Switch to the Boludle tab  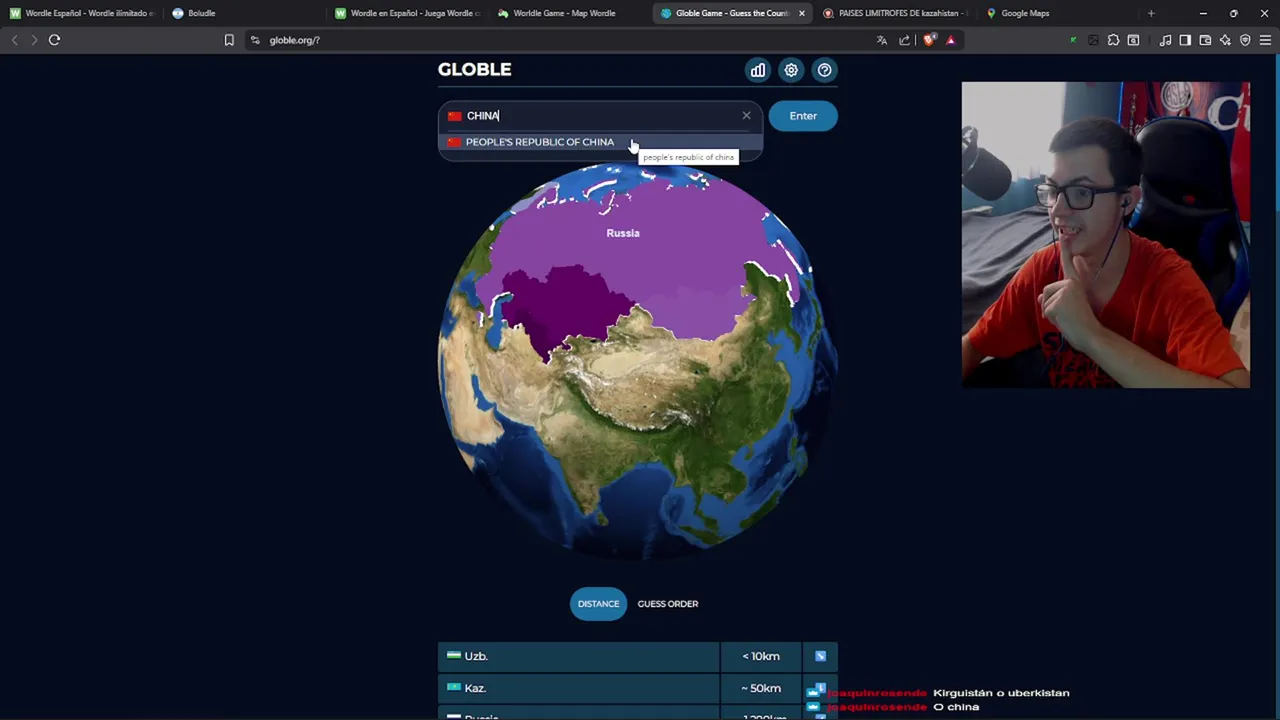245,13
